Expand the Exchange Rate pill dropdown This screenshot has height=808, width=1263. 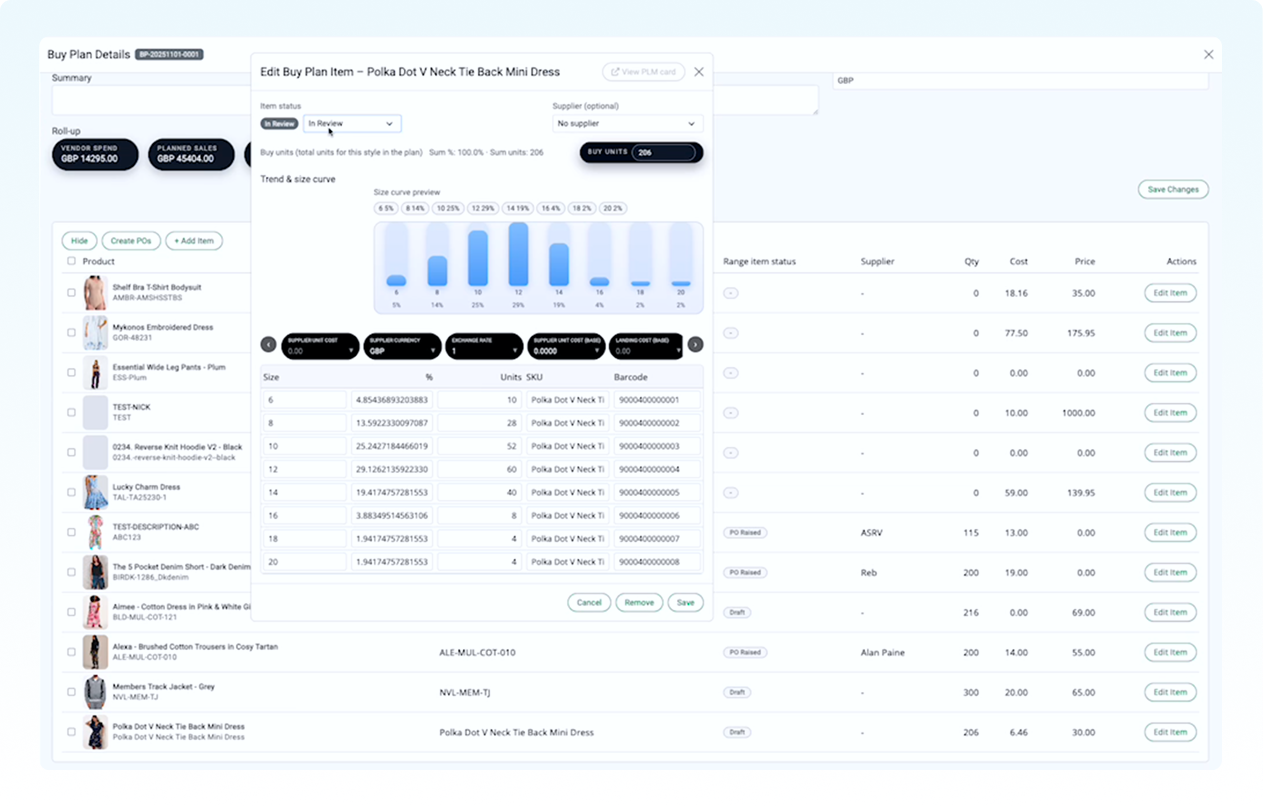(x=484, y=345)
